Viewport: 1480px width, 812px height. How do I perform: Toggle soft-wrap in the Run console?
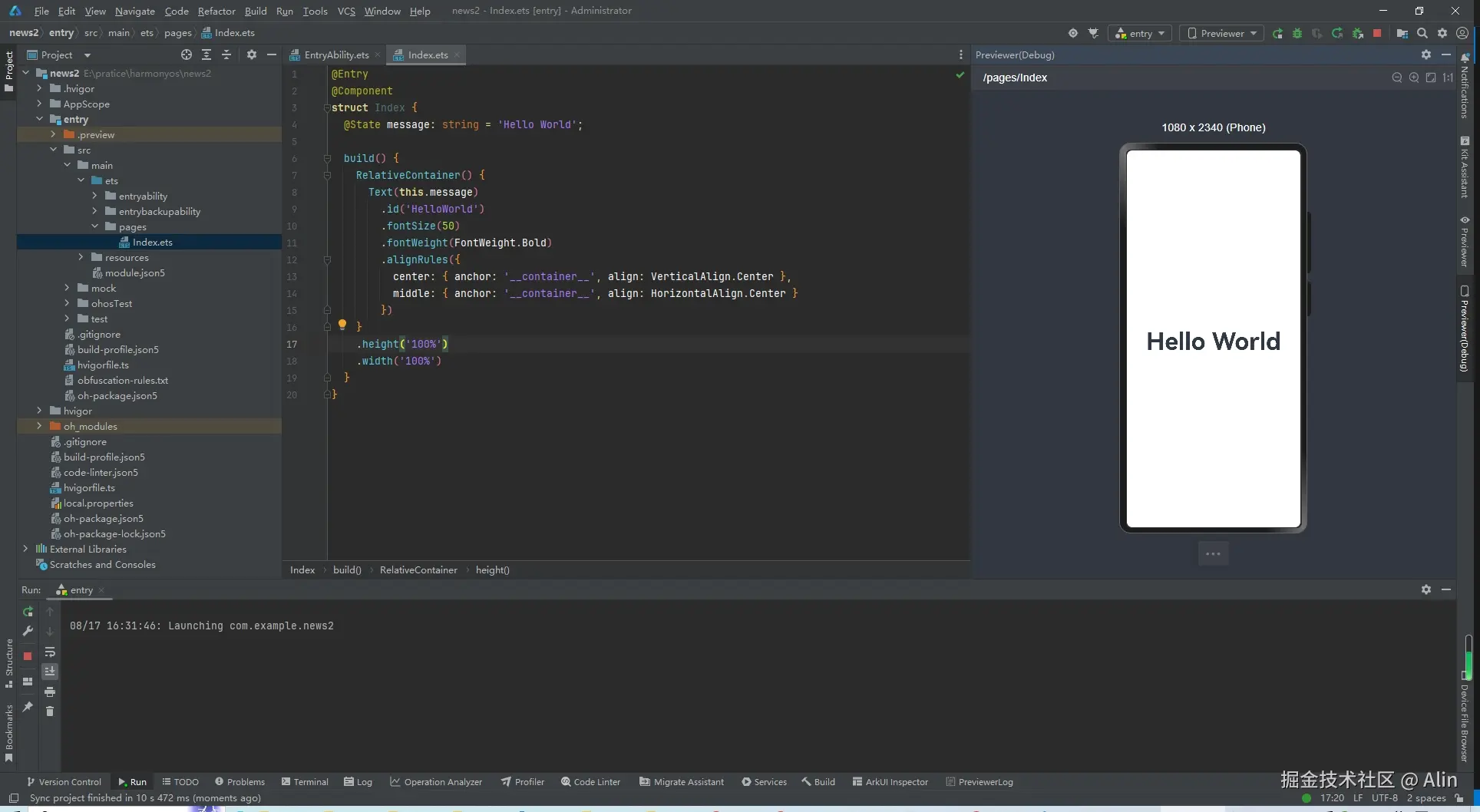coord(50,652)
